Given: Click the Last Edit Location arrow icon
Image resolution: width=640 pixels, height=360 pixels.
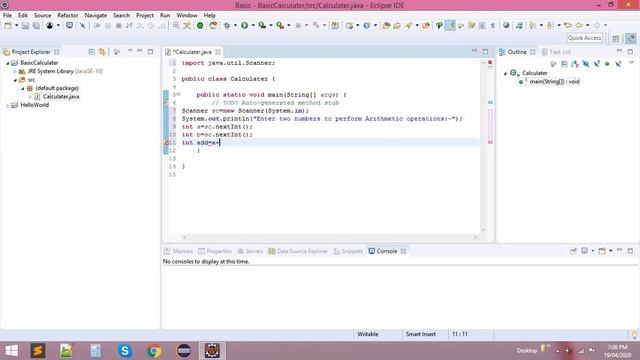Looking at the screenshot, I should tap(568, 25).
